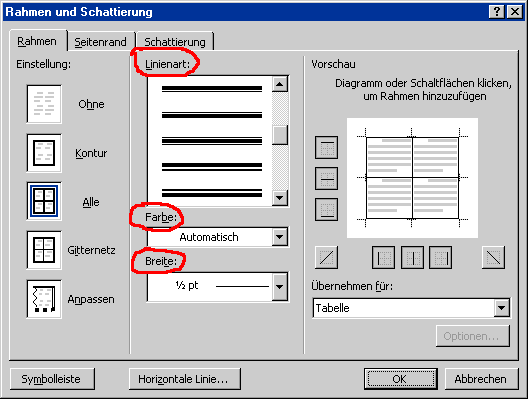Click the Symbolleiste button
The image size is (528, 399).
click(52, 379)
